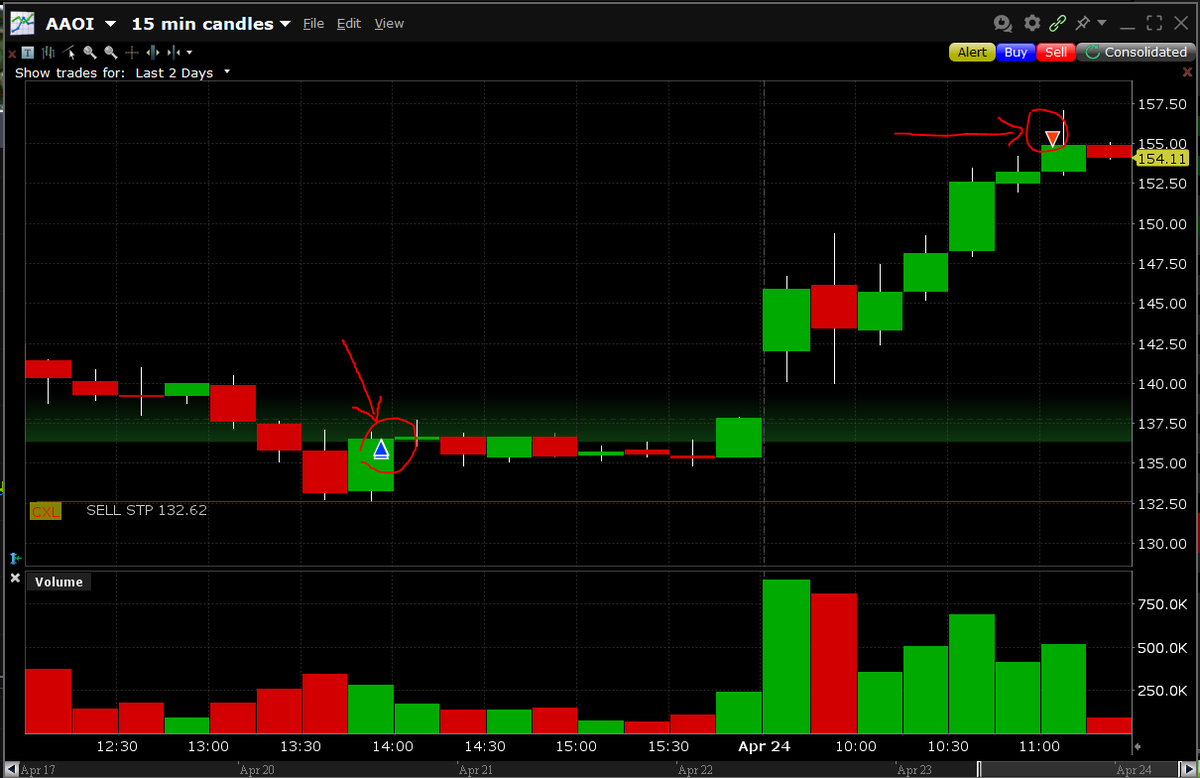Click the blue buy trade marker triangle
This screenshot has height=778, width=1200.
pos(381,450)
